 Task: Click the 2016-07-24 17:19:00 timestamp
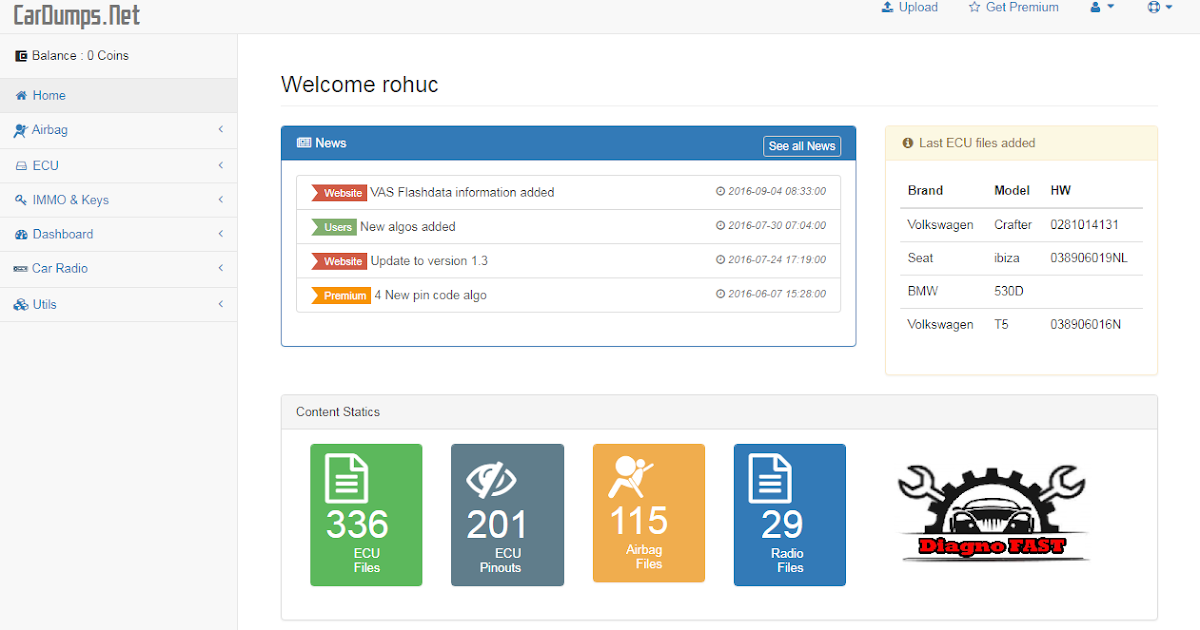click(x=771, y=260)
